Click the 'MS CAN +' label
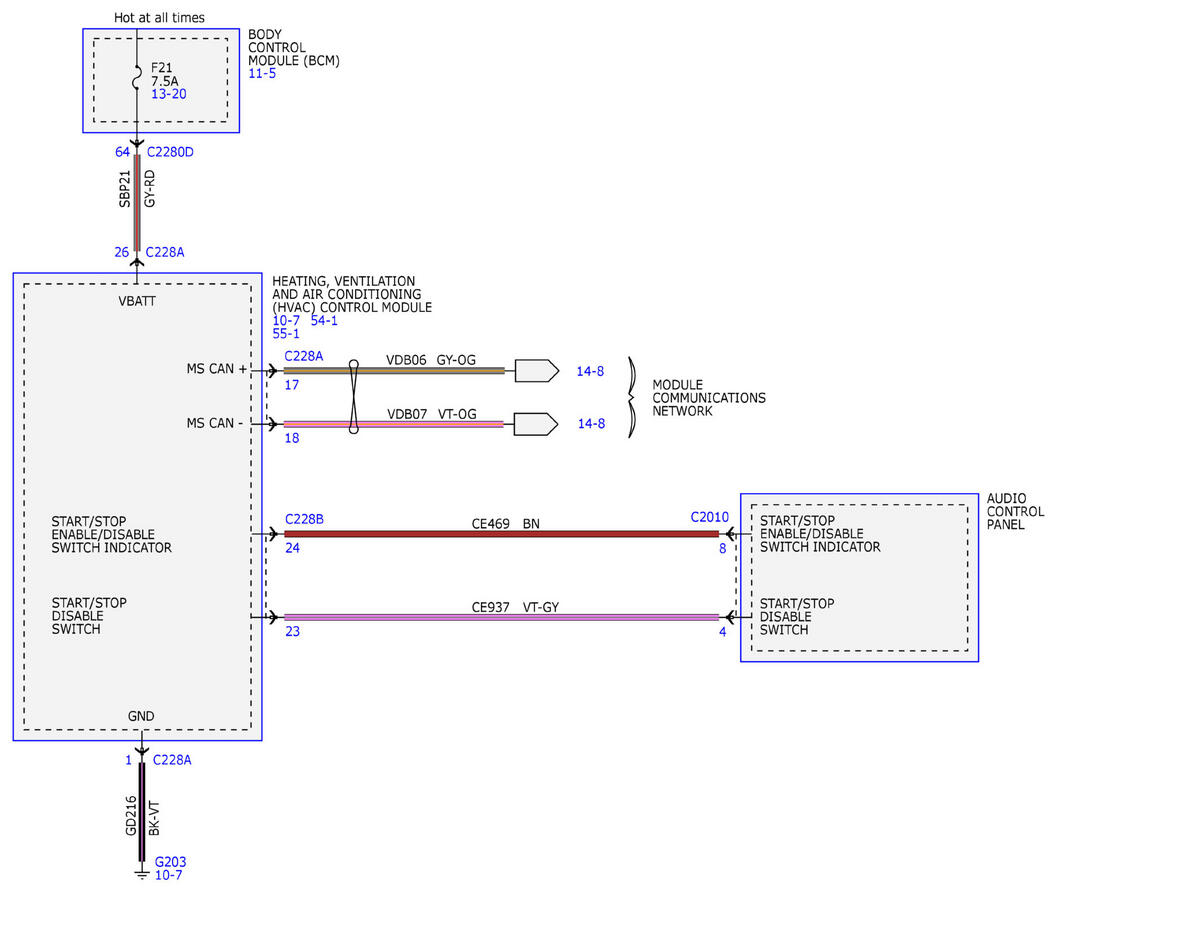The height and width of the screenshot is (927, 1200). tap(217, 369)
